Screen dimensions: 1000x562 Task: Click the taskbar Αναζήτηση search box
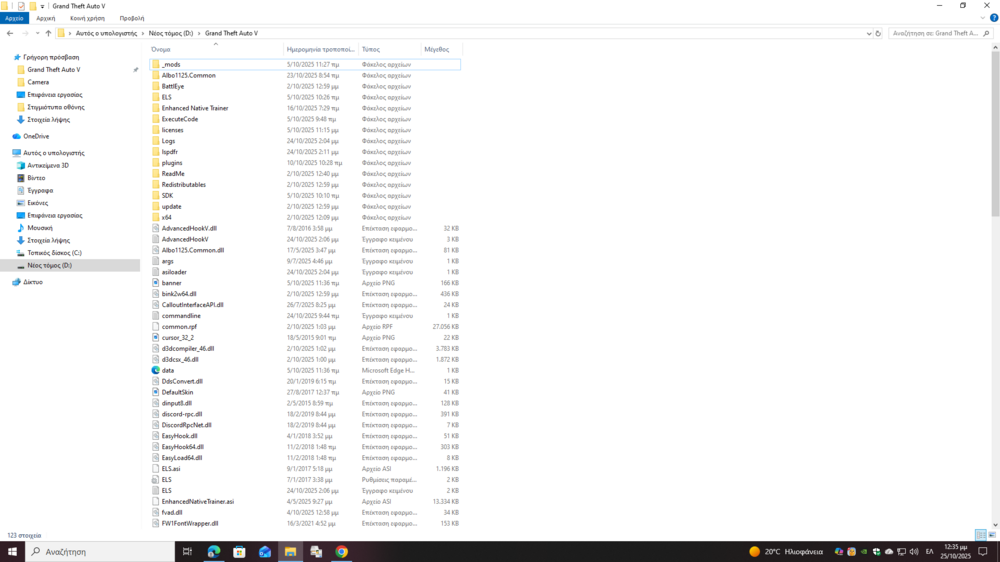(100, 552)
